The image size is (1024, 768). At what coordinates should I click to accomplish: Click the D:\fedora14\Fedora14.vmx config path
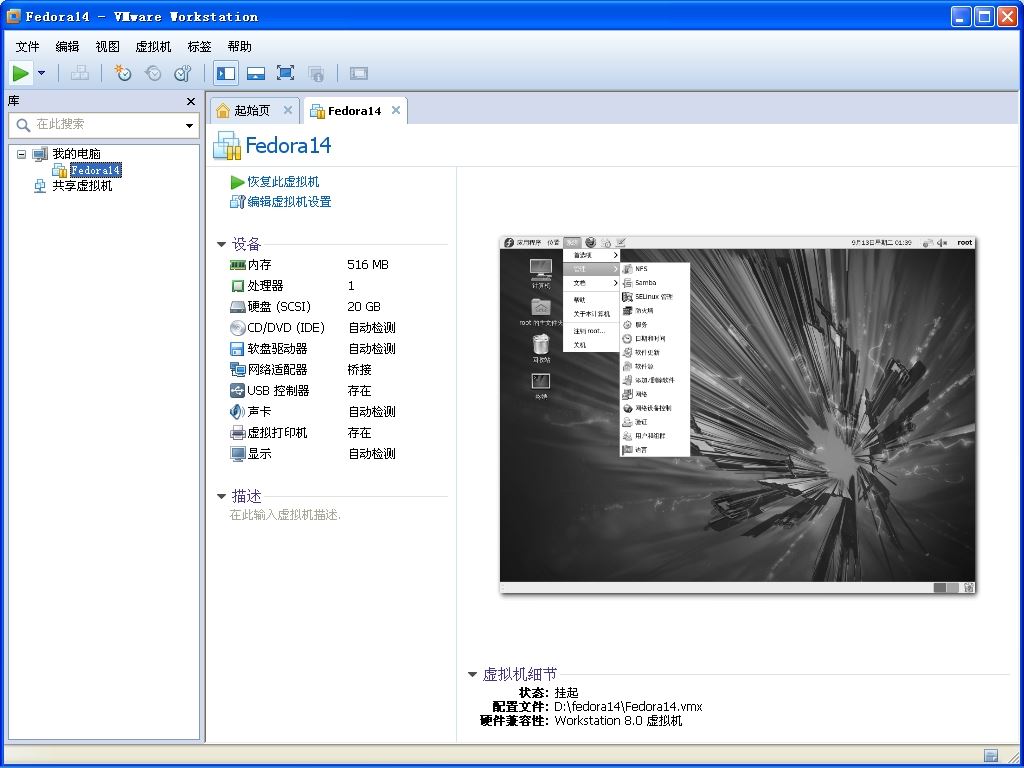tap(628, 707)
